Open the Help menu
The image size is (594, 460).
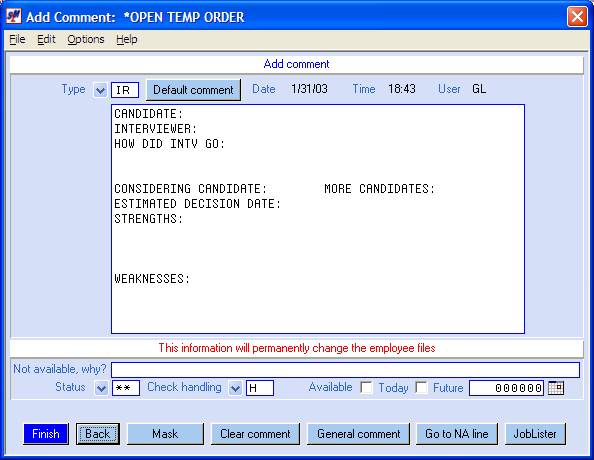(127, 39)
